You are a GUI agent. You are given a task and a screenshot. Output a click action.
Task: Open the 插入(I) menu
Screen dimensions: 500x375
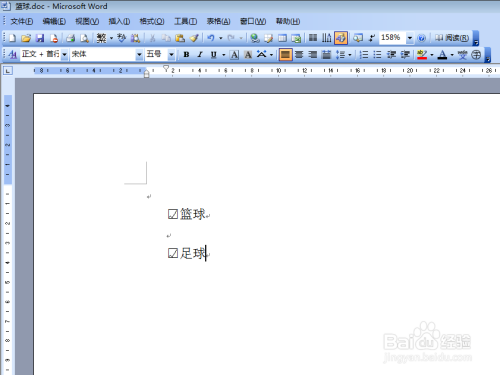click(119, 21)
